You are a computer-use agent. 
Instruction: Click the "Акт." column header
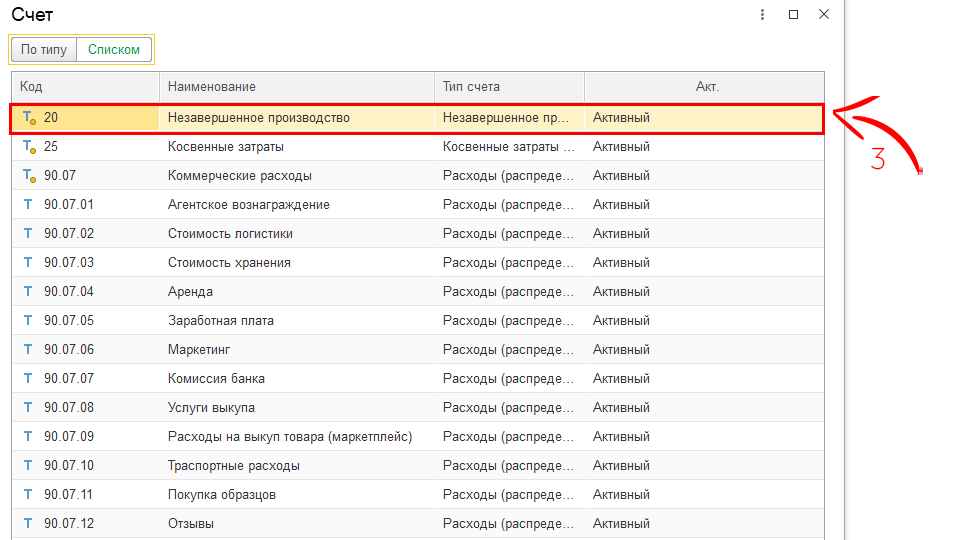706,87
